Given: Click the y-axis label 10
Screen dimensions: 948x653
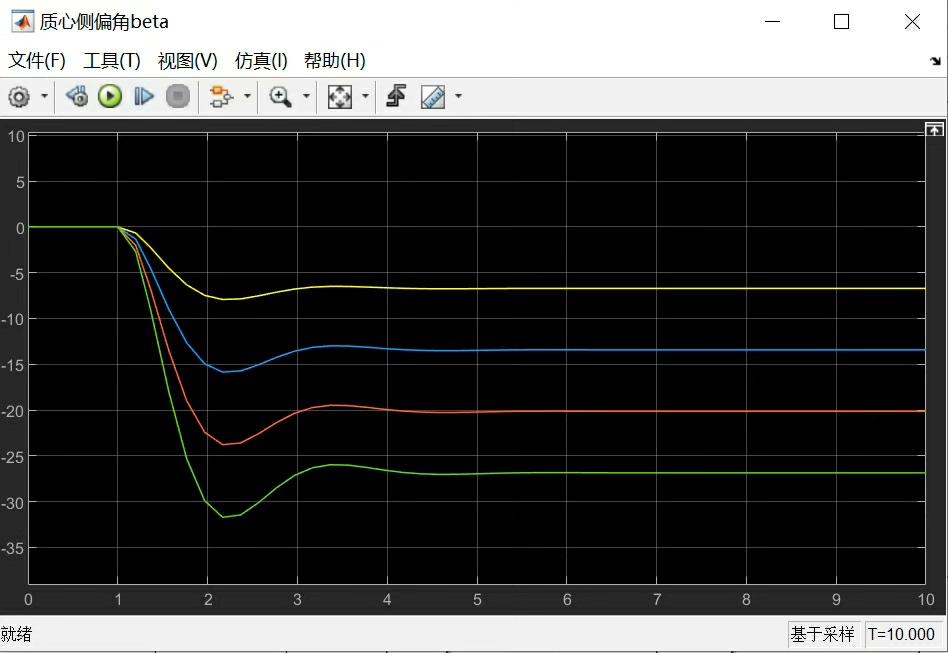Looking at the screenshot, I should pyautogui.click(x=16, y=137).
